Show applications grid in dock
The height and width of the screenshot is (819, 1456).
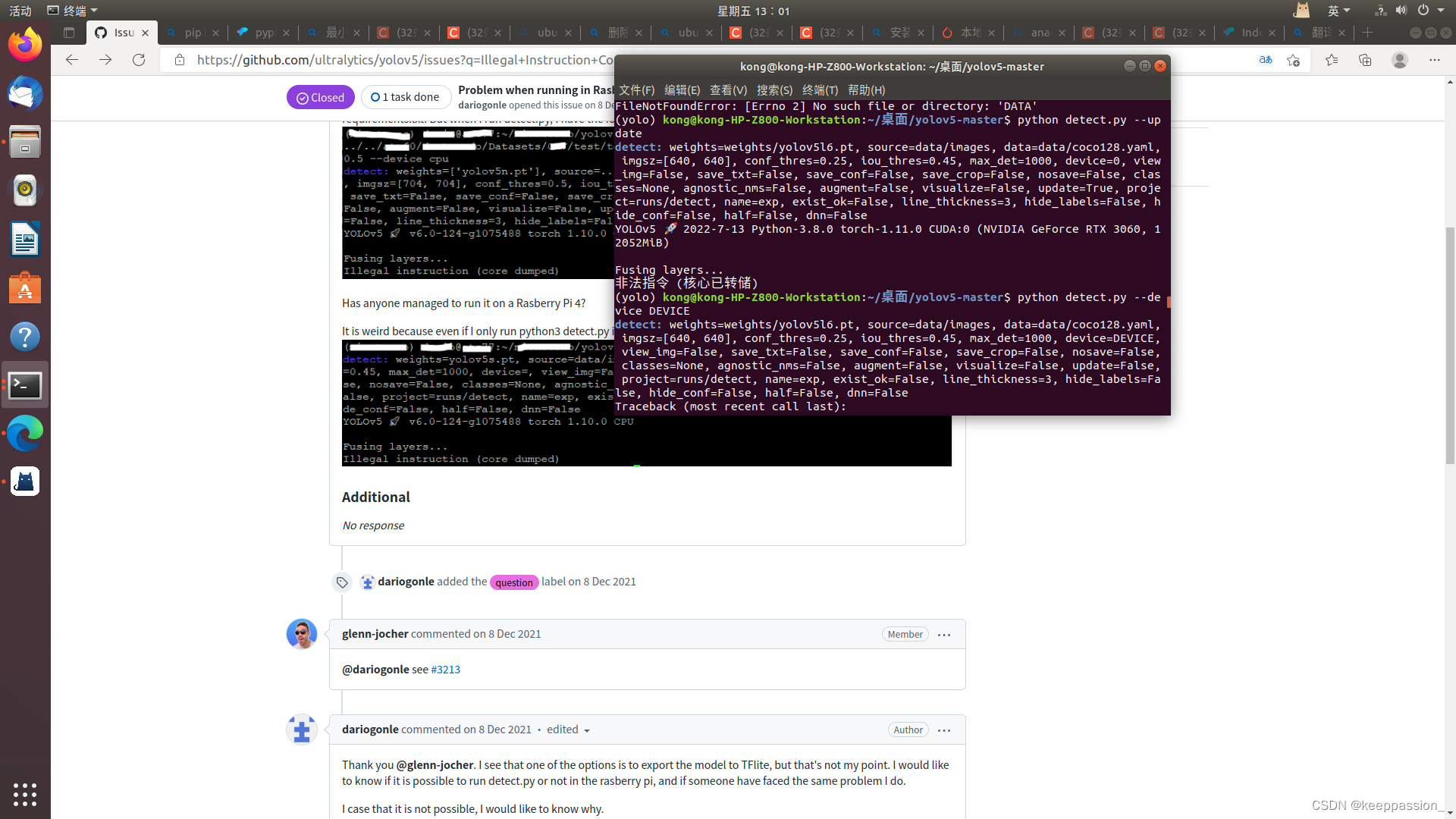25,794
